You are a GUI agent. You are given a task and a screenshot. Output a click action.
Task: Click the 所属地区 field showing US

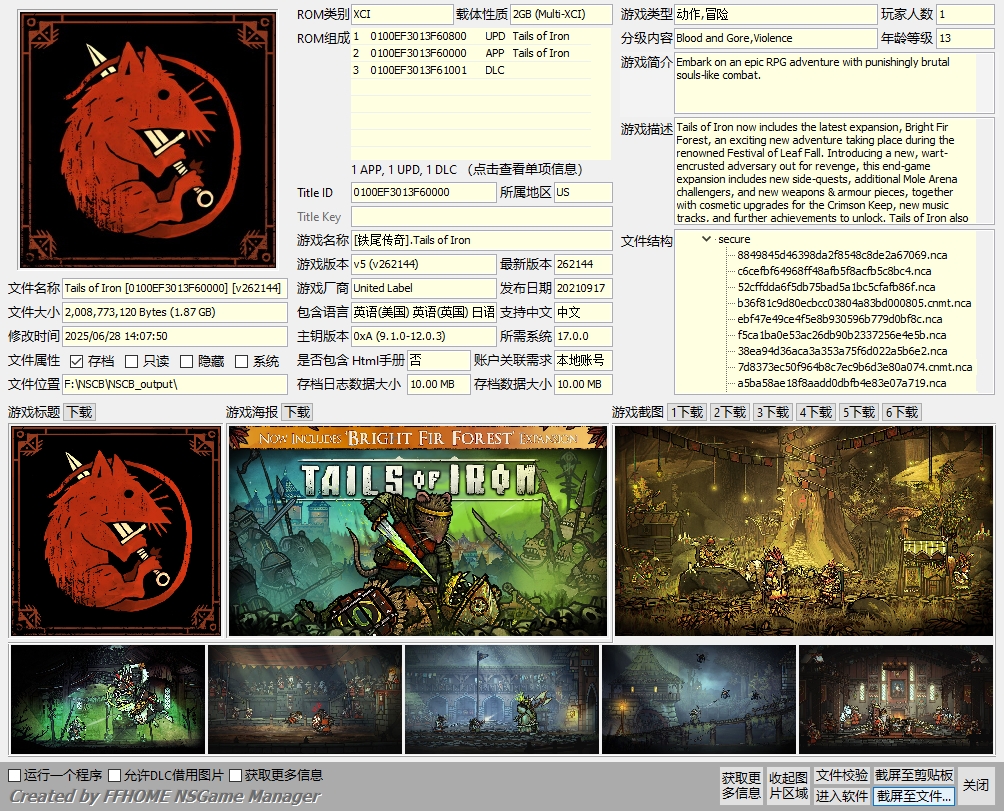point(583,192)
